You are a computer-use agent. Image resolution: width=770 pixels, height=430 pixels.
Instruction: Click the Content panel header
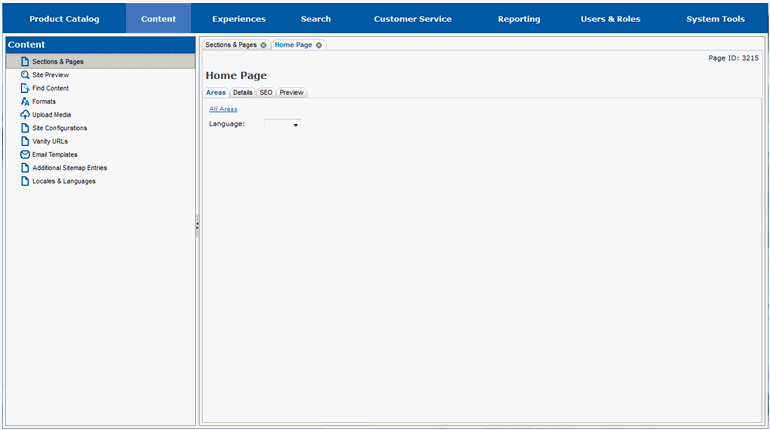(x=101, y=45)
